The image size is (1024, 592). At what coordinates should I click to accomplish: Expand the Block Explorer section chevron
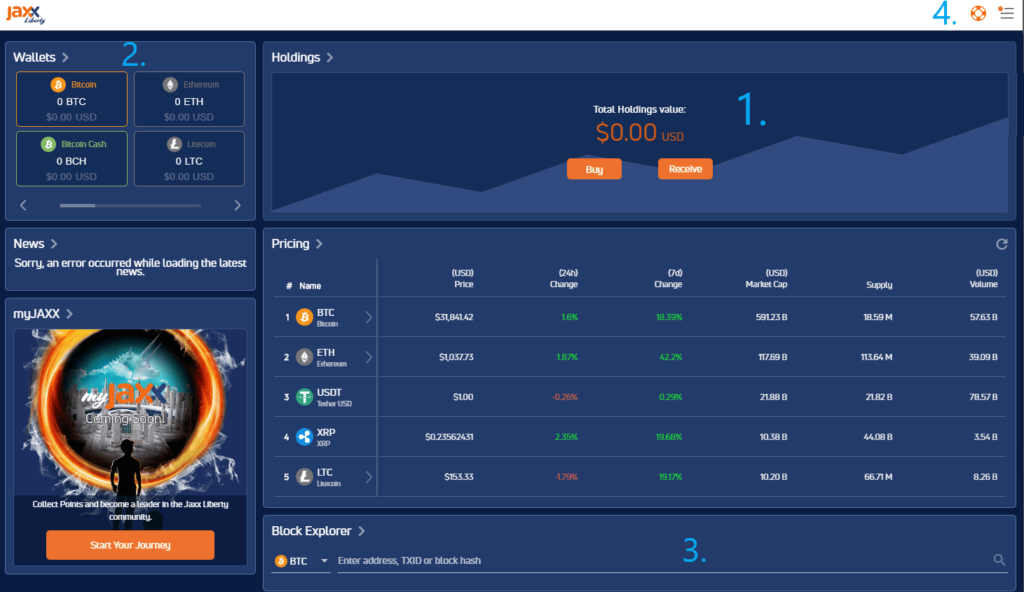click(x=361, y=531)
